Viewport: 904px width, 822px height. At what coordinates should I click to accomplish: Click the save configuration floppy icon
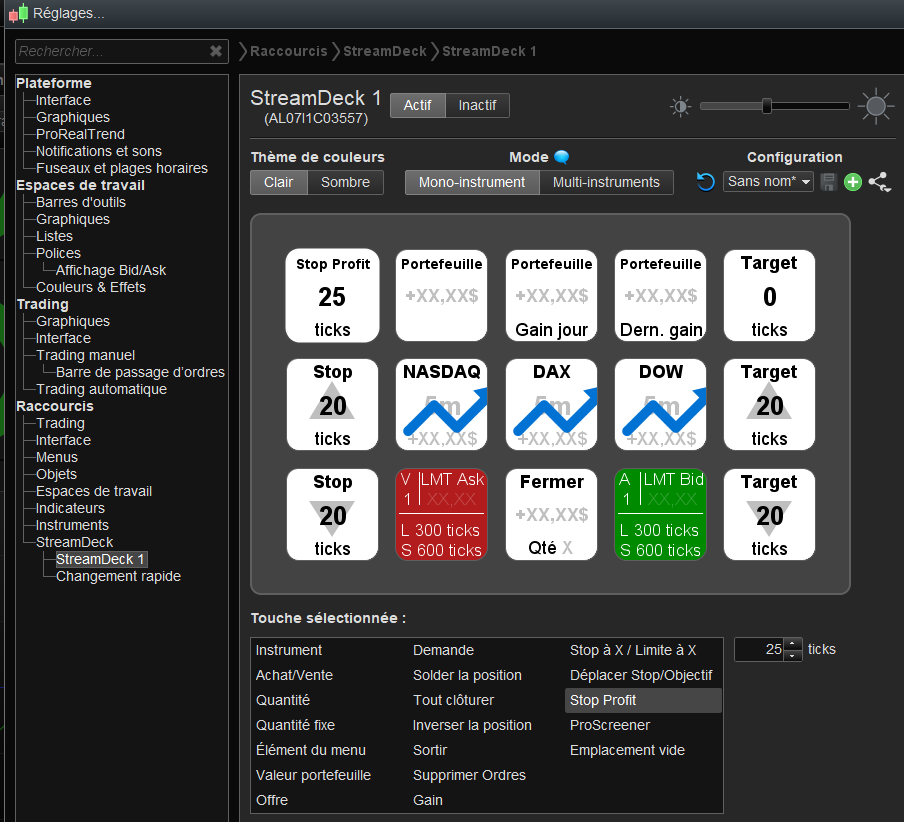coord(828,182)
